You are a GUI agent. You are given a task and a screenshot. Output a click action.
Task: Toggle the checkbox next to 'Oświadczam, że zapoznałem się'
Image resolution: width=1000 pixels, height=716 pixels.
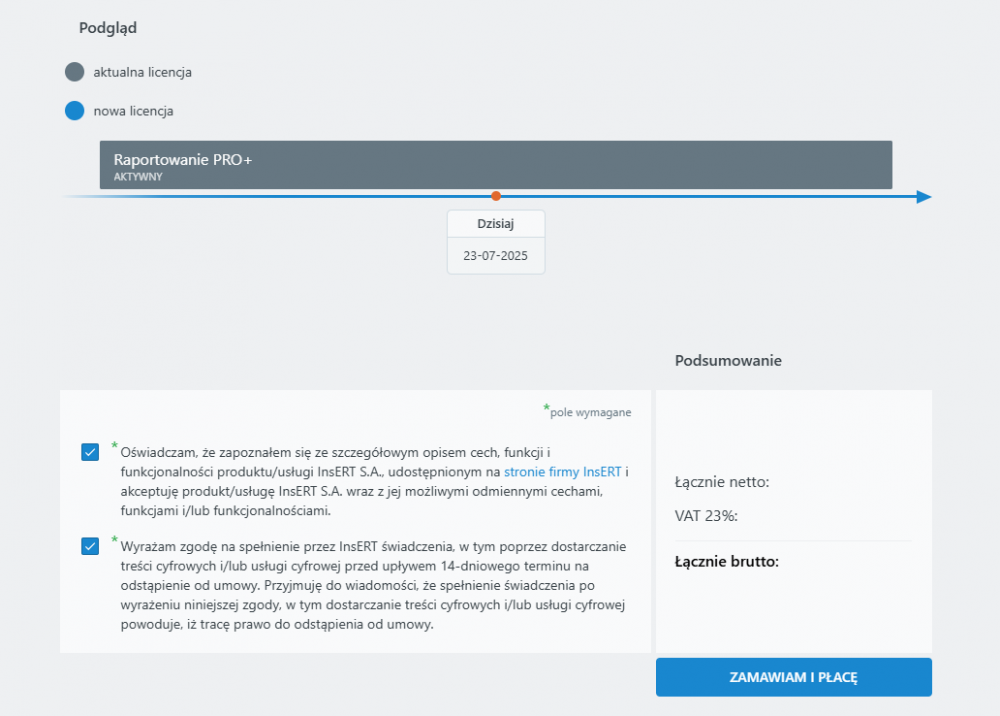pos(89,452)
